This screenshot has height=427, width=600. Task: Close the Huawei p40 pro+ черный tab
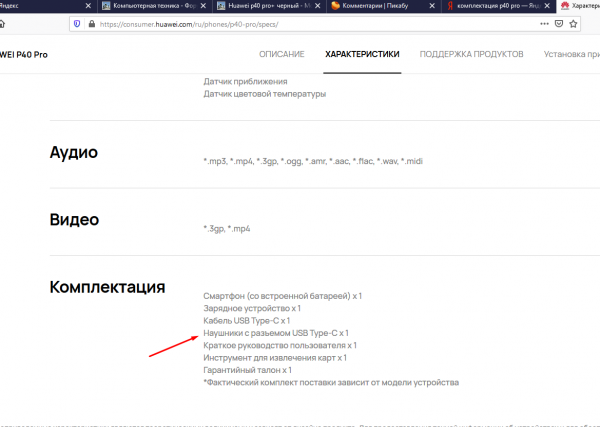pos(316,6)
